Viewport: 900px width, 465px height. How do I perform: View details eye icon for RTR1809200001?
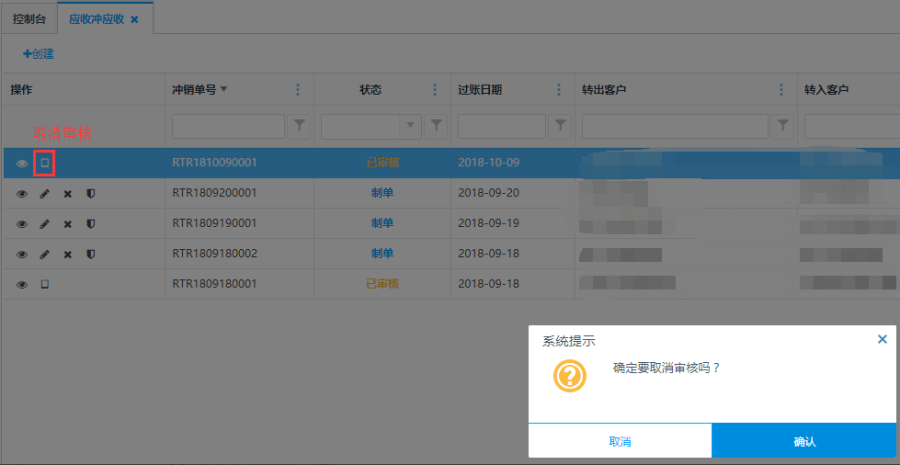[x=22, y=194]
